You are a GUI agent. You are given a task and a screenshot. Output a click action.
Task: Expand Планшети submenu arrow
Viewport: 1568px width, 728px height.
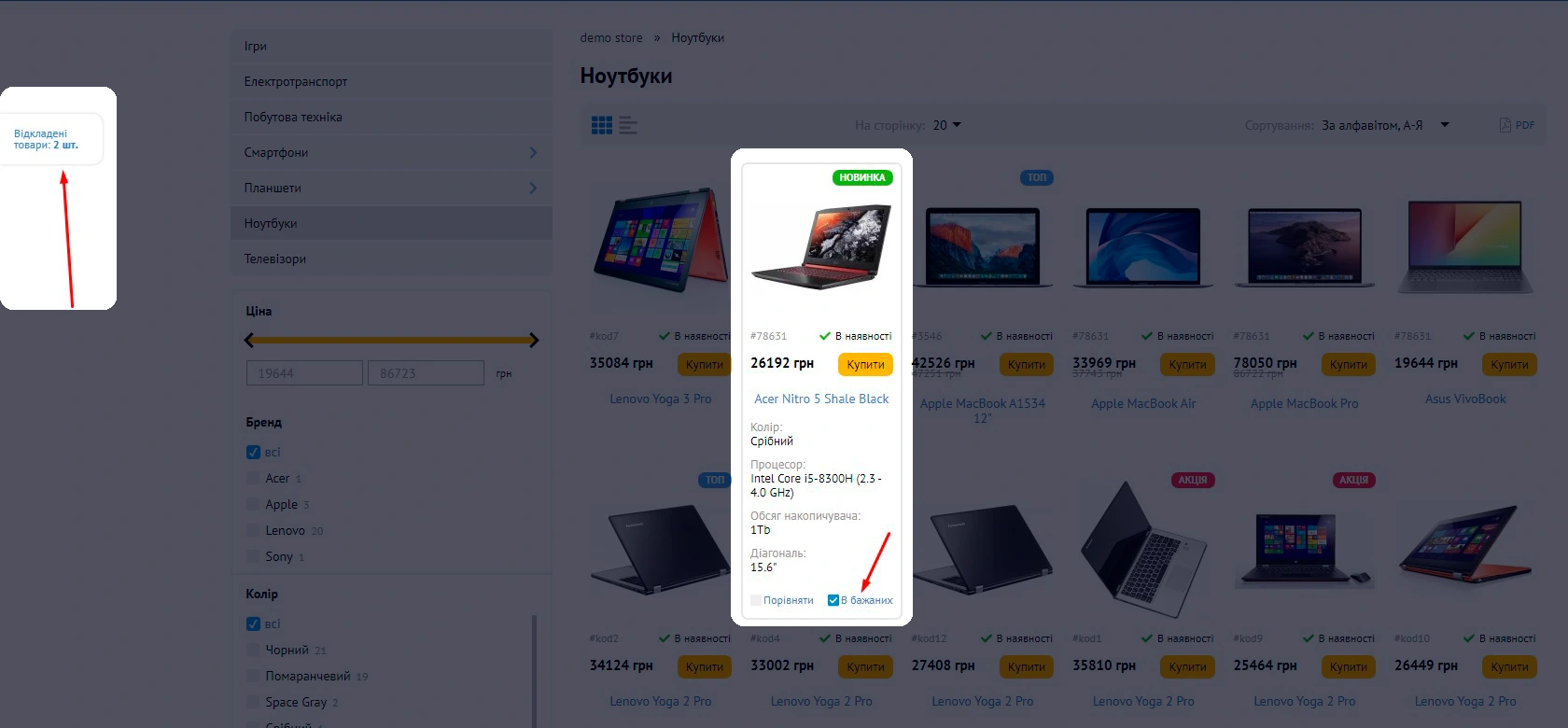pyautogui.click(x=533, y=188)
